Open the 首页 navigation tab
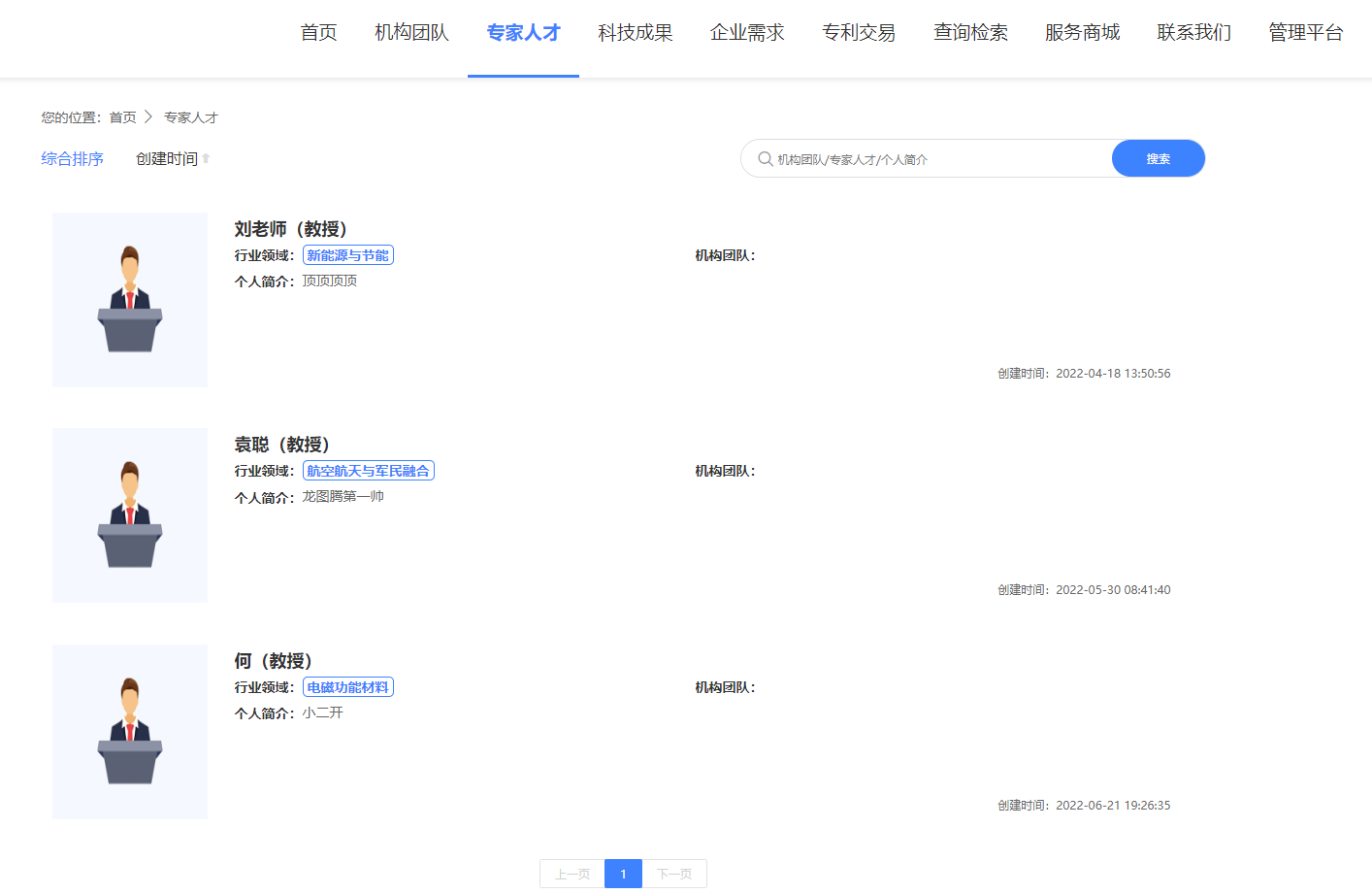The width and height of the screenshot is (1372, 894). [x=318, y=33]
